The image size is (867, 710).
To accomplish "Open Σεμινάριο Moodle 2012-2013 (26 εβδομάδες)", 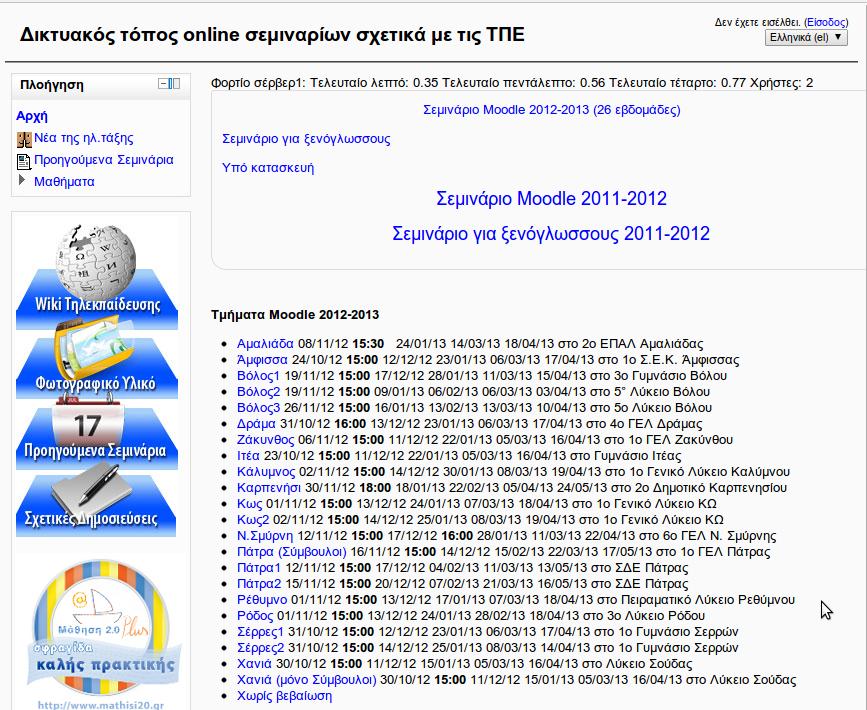I will 551,109.
